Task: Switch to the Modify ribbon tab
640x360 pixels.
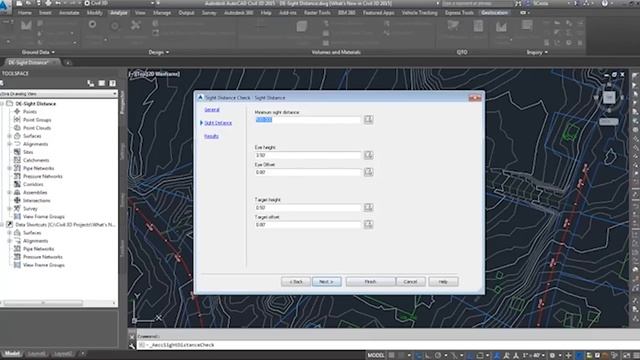Action: coord(94,13)
